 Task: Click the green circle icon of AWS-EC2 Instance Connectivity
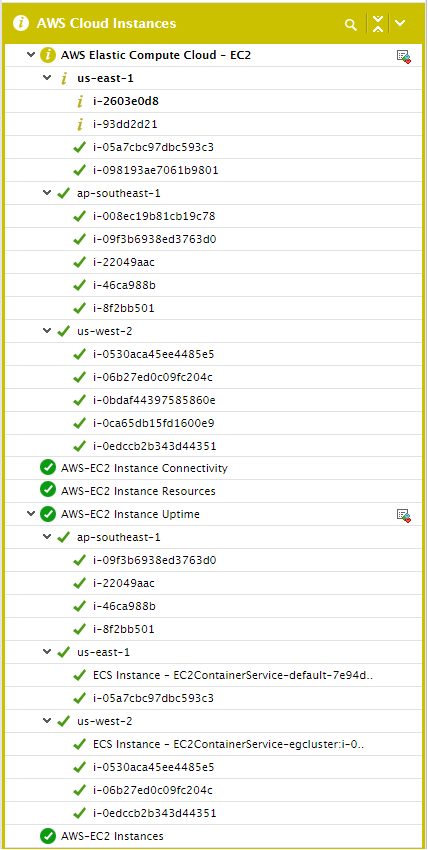[48, 468]
